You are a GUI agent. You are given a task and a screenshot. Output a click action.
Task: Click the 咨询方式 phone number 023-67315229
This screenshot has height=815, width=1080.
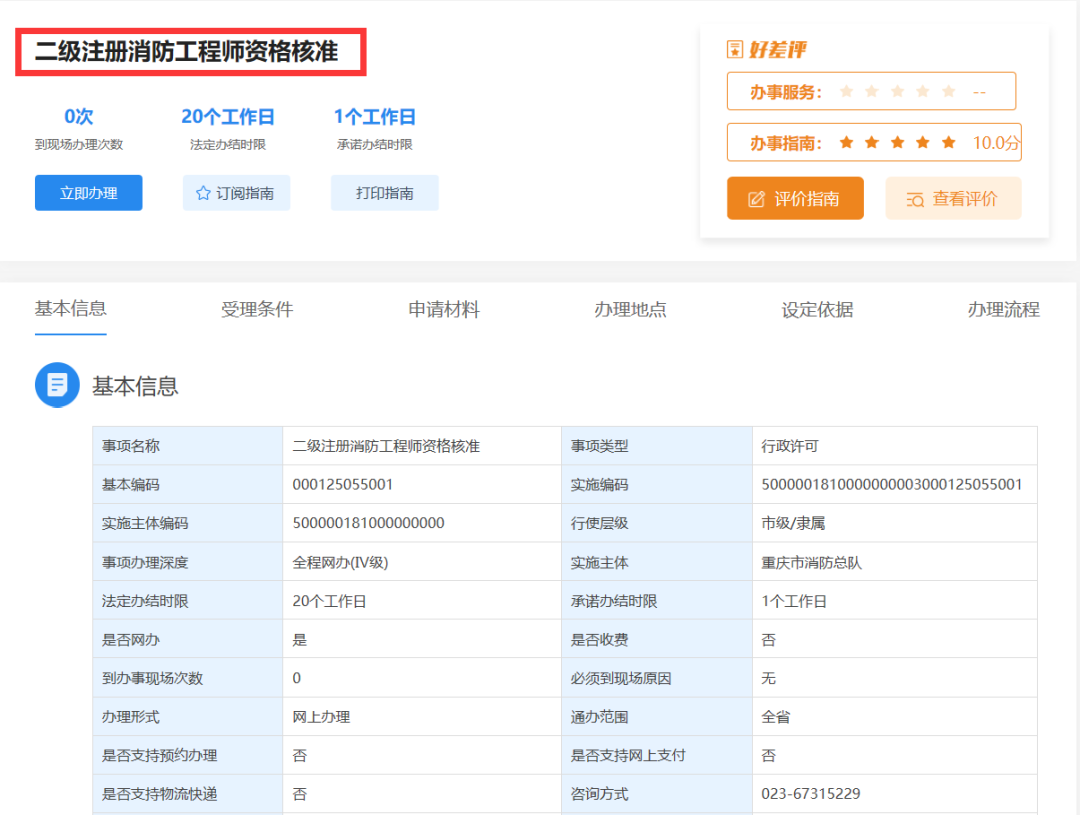[x=811, y=794]
